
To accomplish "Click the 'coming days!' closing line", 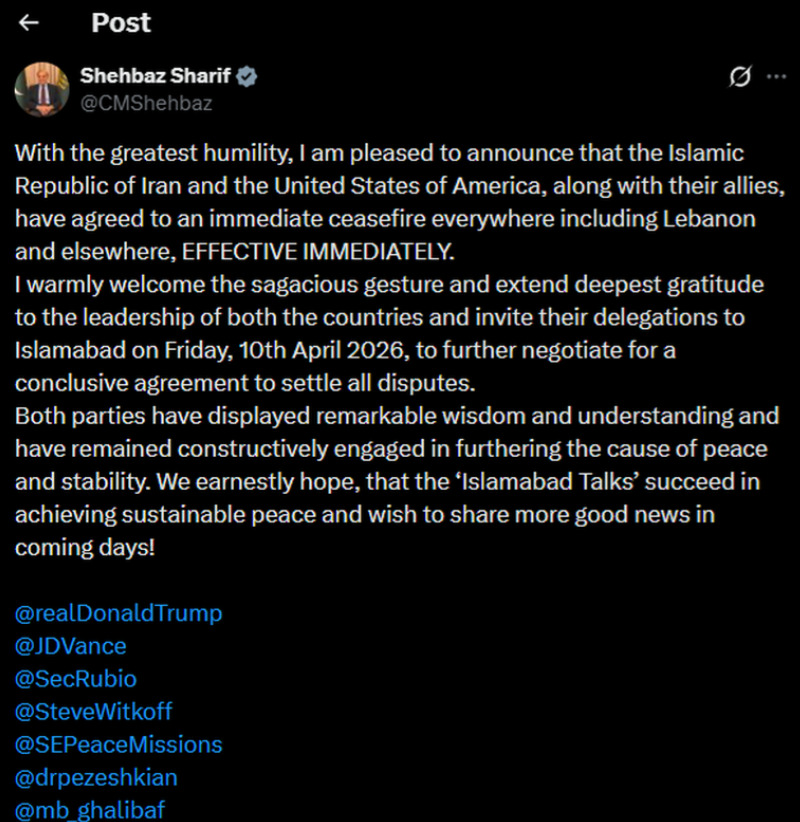I will [x=84, y=548].
